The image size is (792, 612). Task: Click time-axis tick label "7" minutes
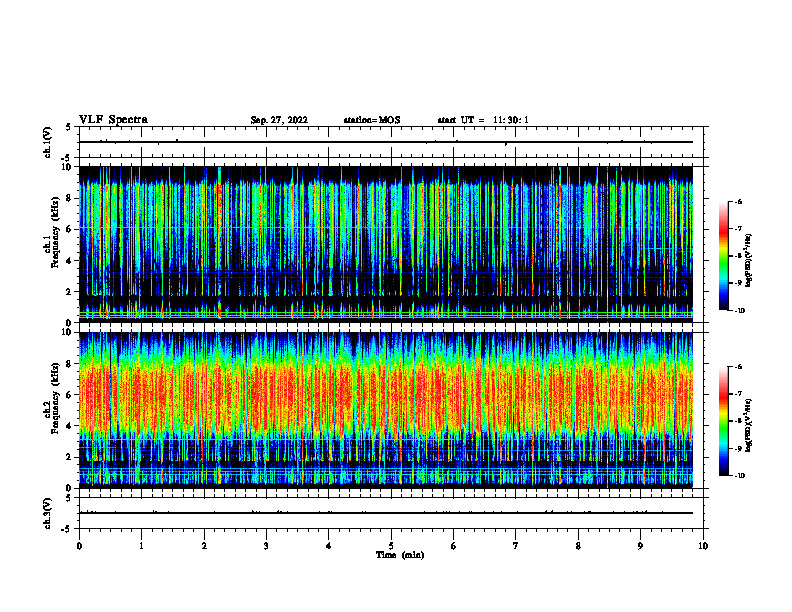coord(516,546)
